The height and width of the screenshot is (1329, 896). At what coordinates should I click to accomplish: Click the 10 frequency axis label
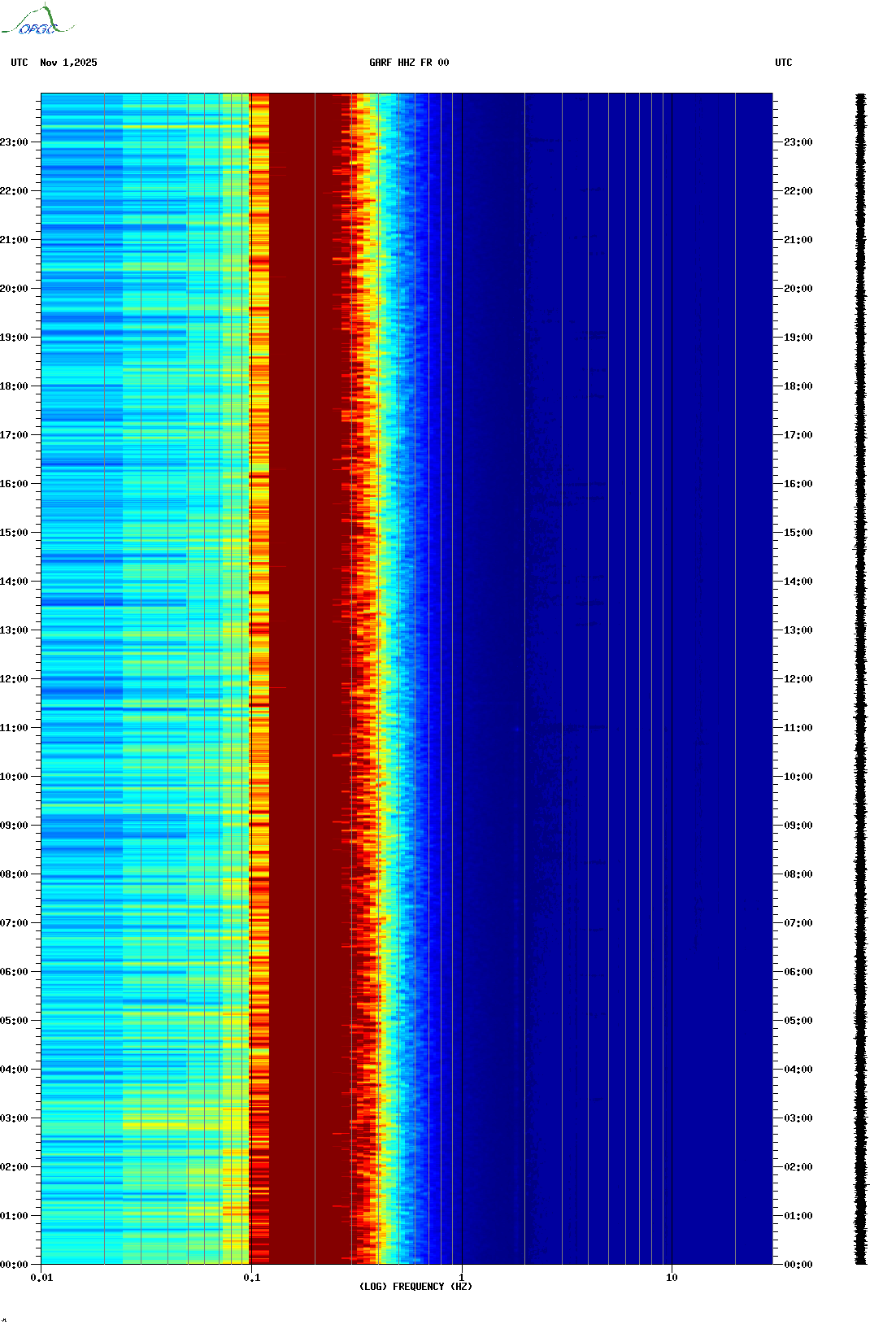click(672, 1277)
